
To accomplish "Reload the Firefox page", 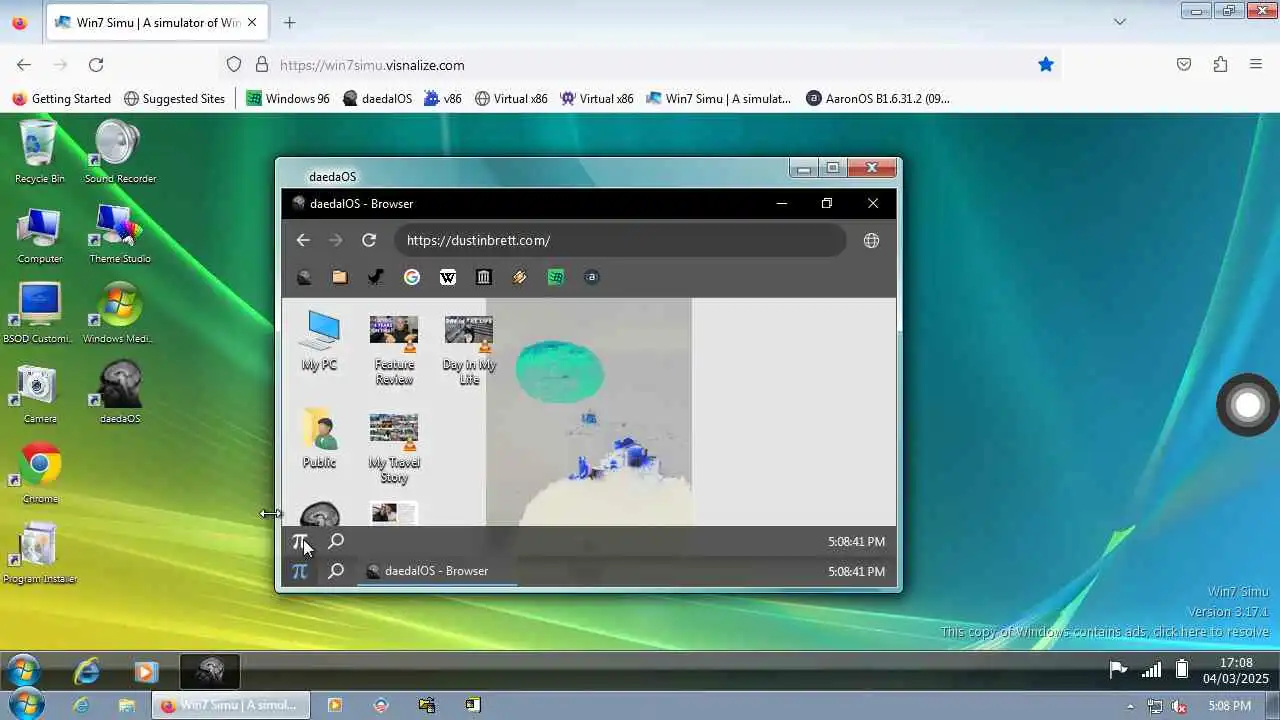I will coord(96,65).
